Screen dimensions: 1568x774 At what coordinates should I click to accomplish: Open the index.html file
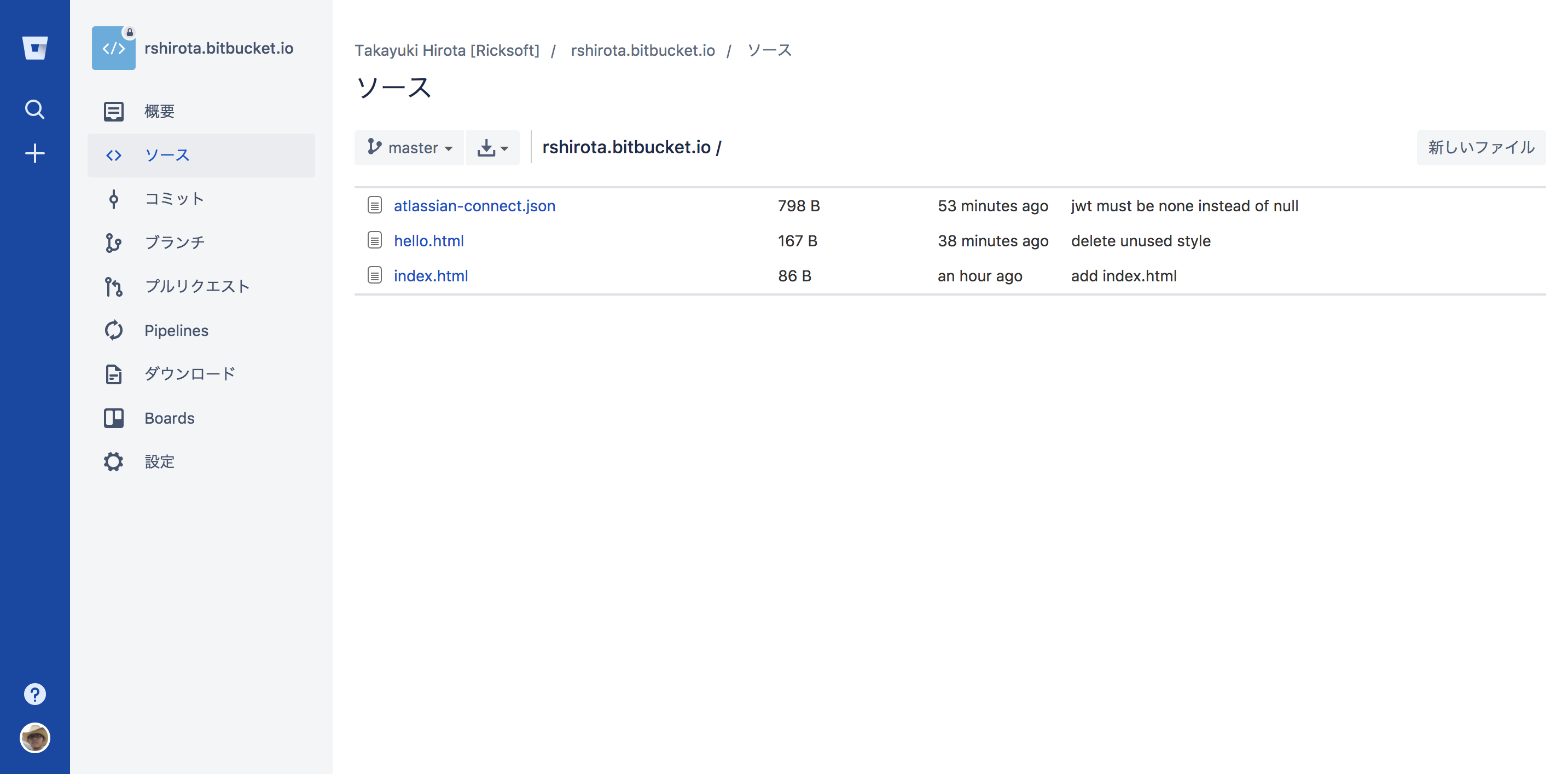click(431, 276)
